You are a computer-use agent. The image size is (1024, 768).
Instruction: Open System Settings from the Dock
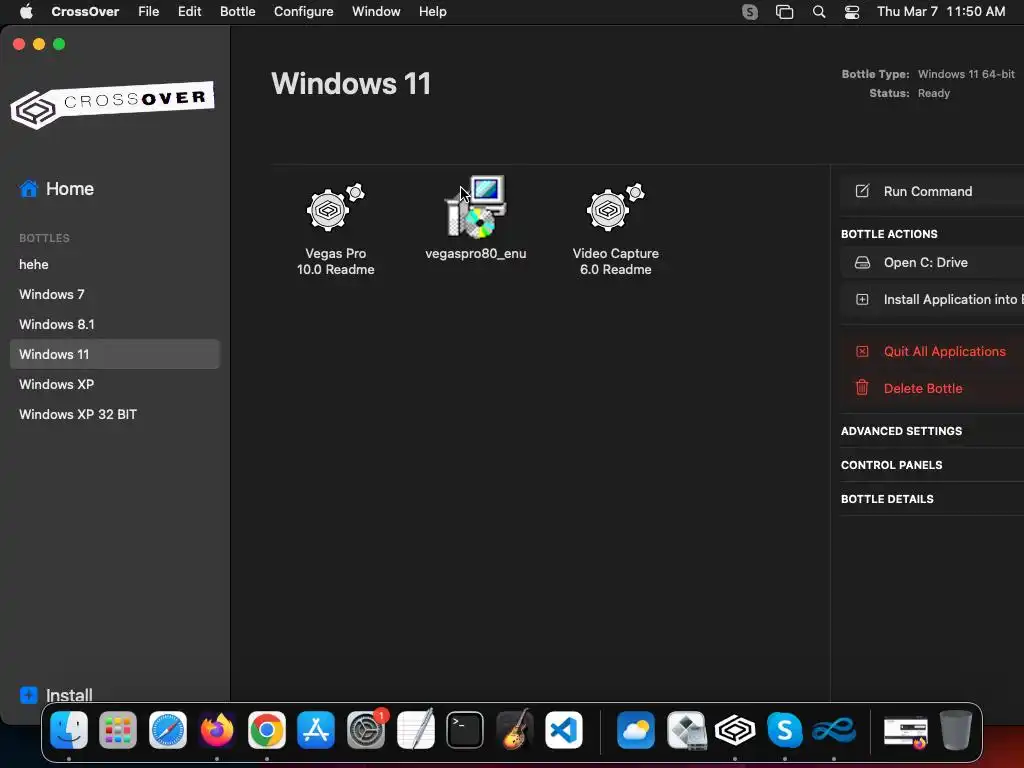pyautogui.click(x=366, y=730)
